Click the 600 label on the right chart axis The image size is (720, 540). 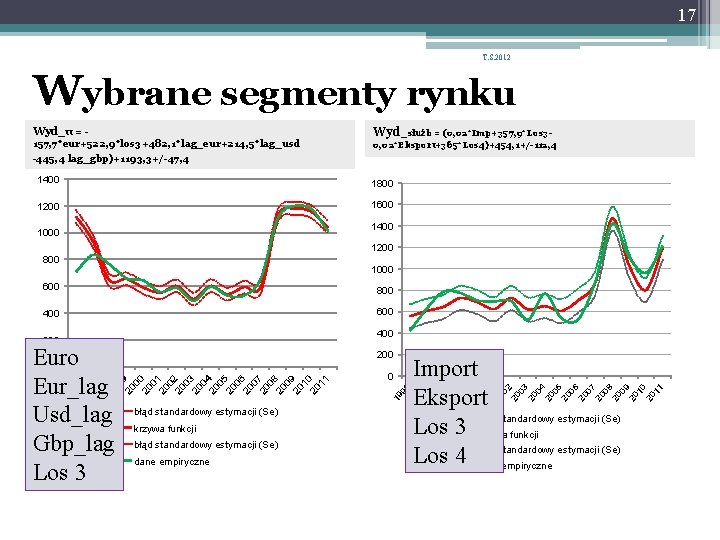385,312
